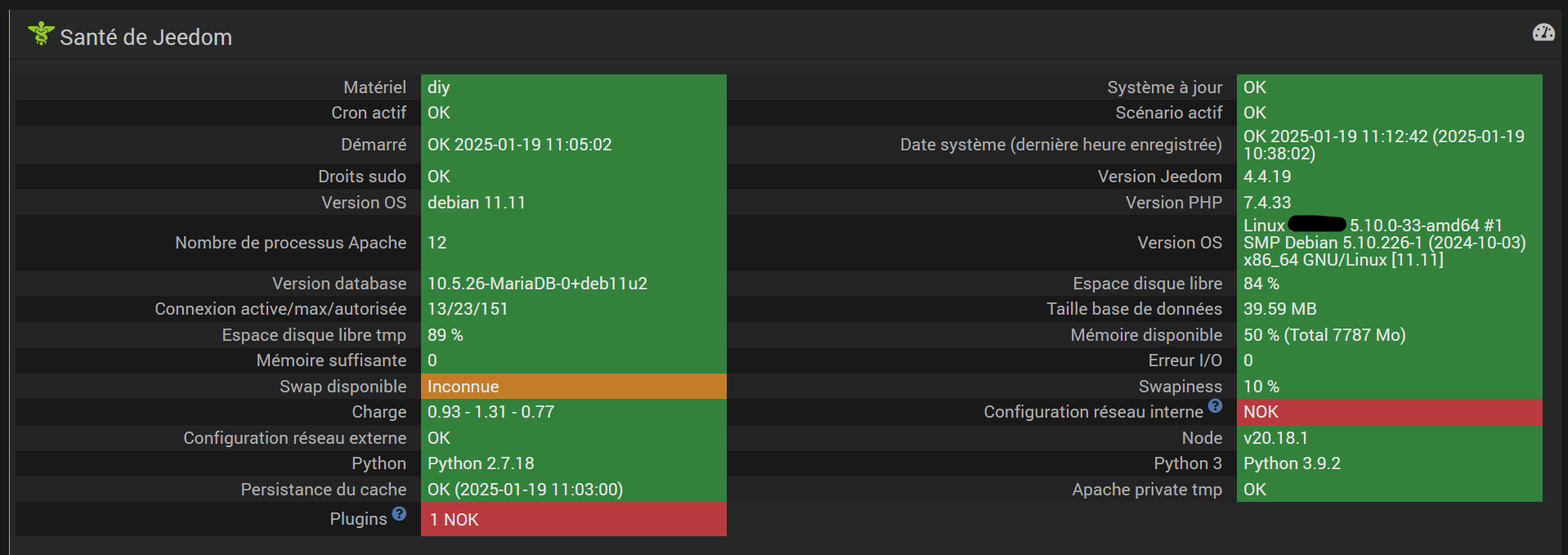Image resolution: width=1568 pixels, height=555 pixels.
Task: Click the 'Mémoire disponible' 50 % value
Action: tap(1324, 335)
